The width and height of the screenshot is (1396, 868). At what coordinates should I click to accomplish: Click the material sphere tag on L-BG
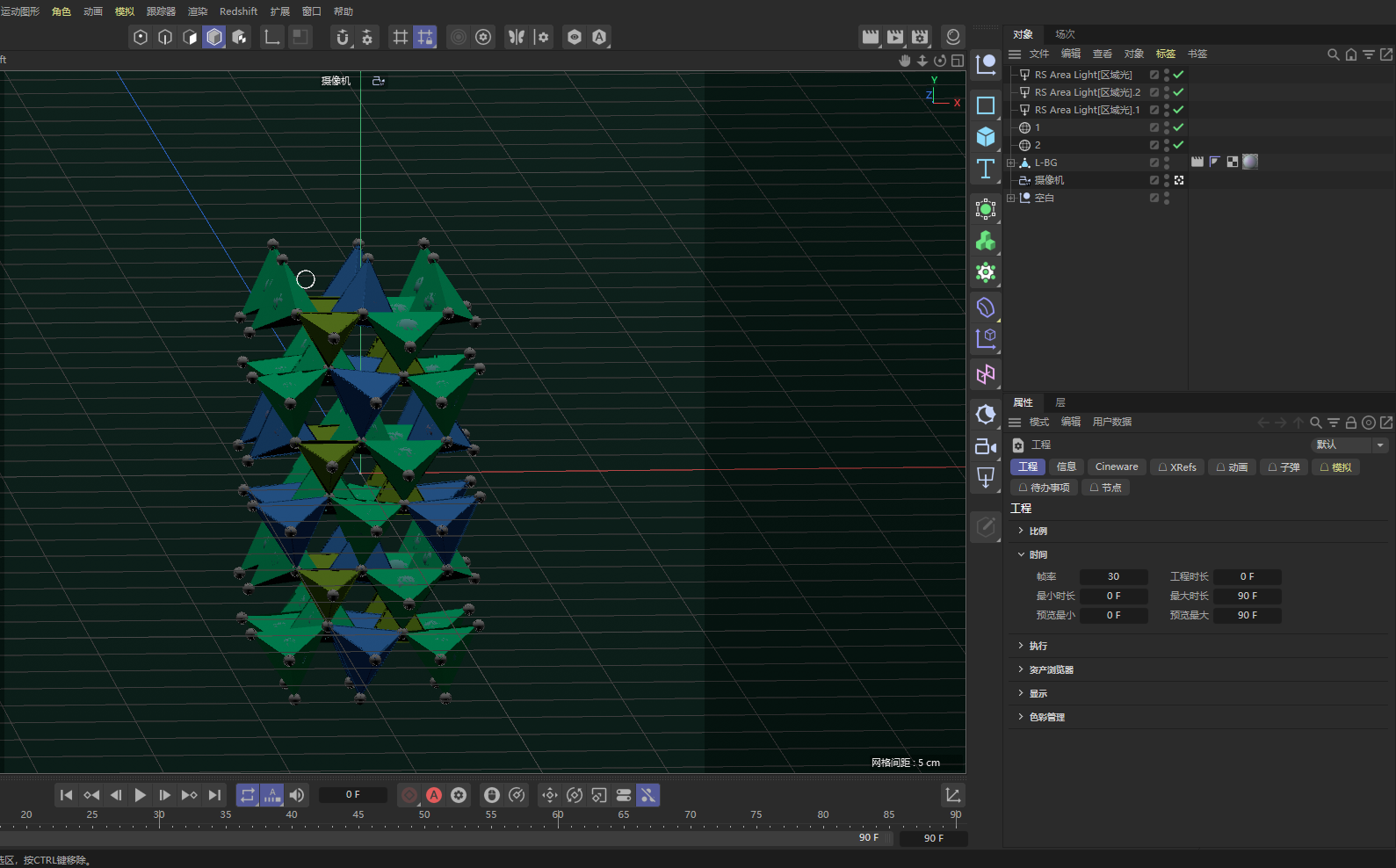1250,162
